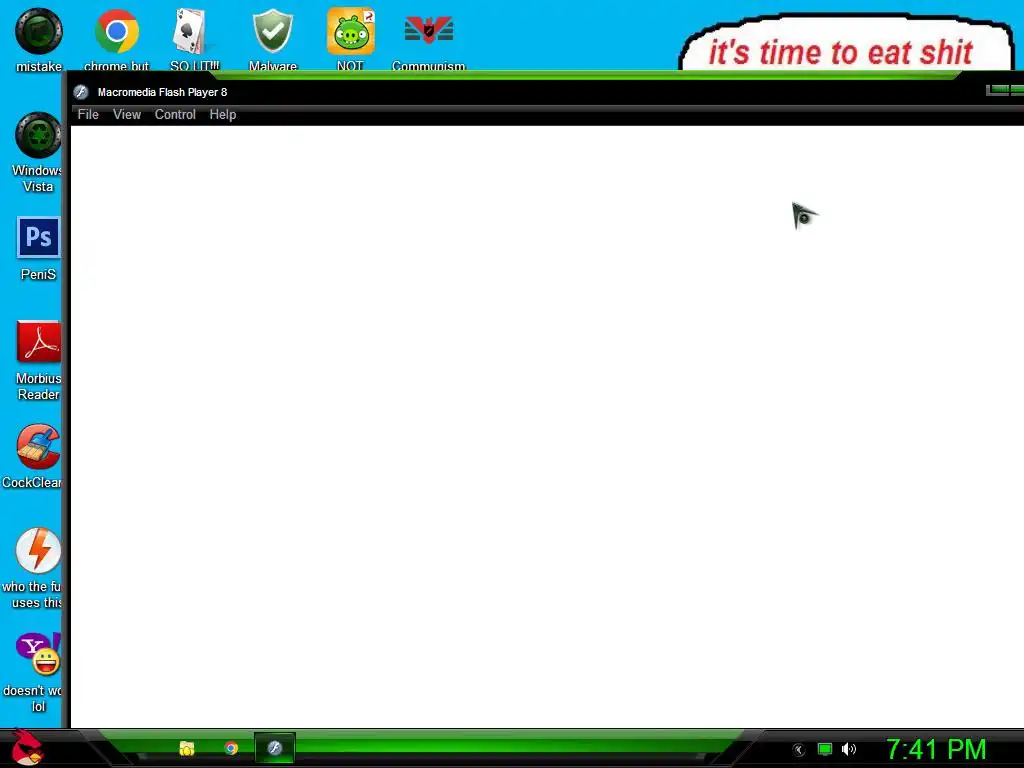
Task: Click the green window control button in title bar
Action: pos(997,89)
